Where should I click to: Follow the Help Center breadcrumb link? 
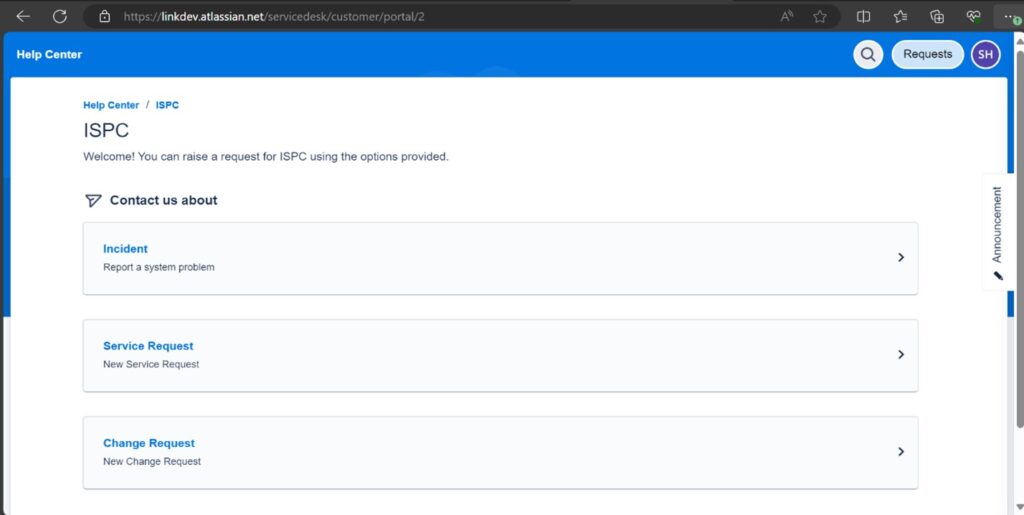[x=111, y=105]
